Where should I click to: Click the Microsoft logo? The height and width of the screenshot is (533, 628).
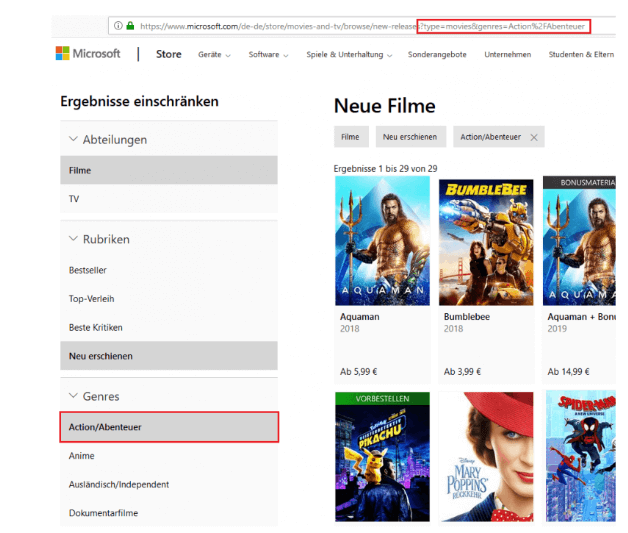(88, 53)
